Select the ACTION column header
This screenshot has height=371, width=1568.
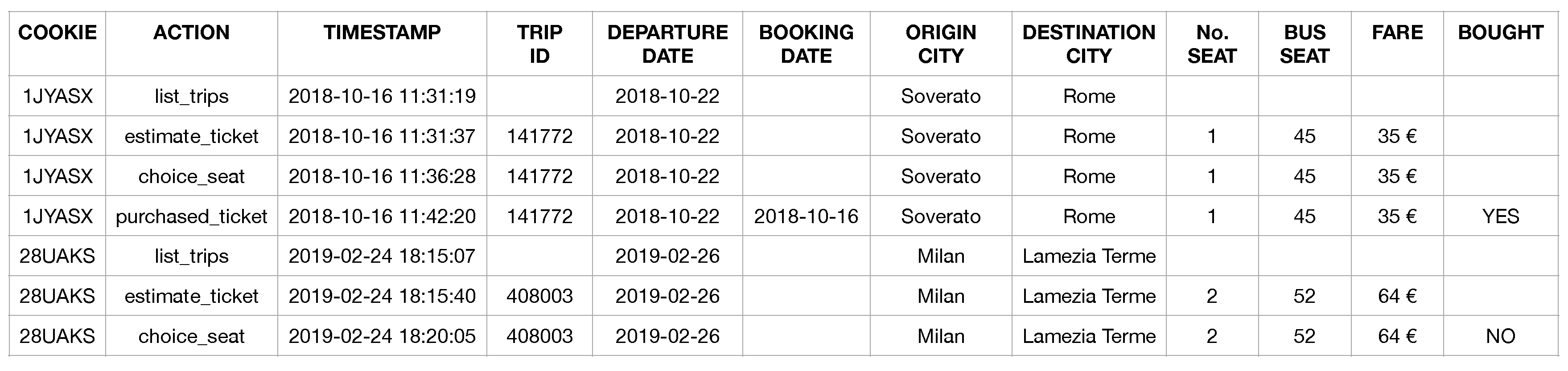pyautogui.click(x=191, y=33)
